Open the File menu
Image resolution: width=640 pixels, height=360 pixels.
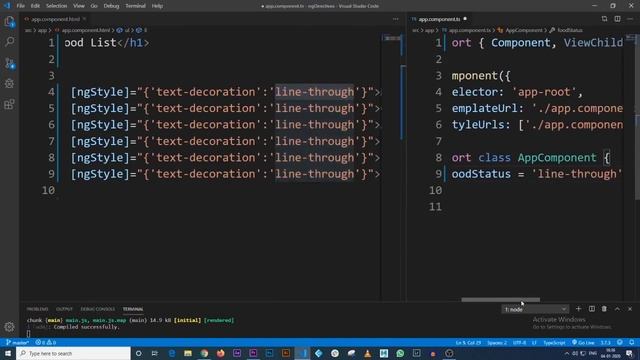(20, 6)
